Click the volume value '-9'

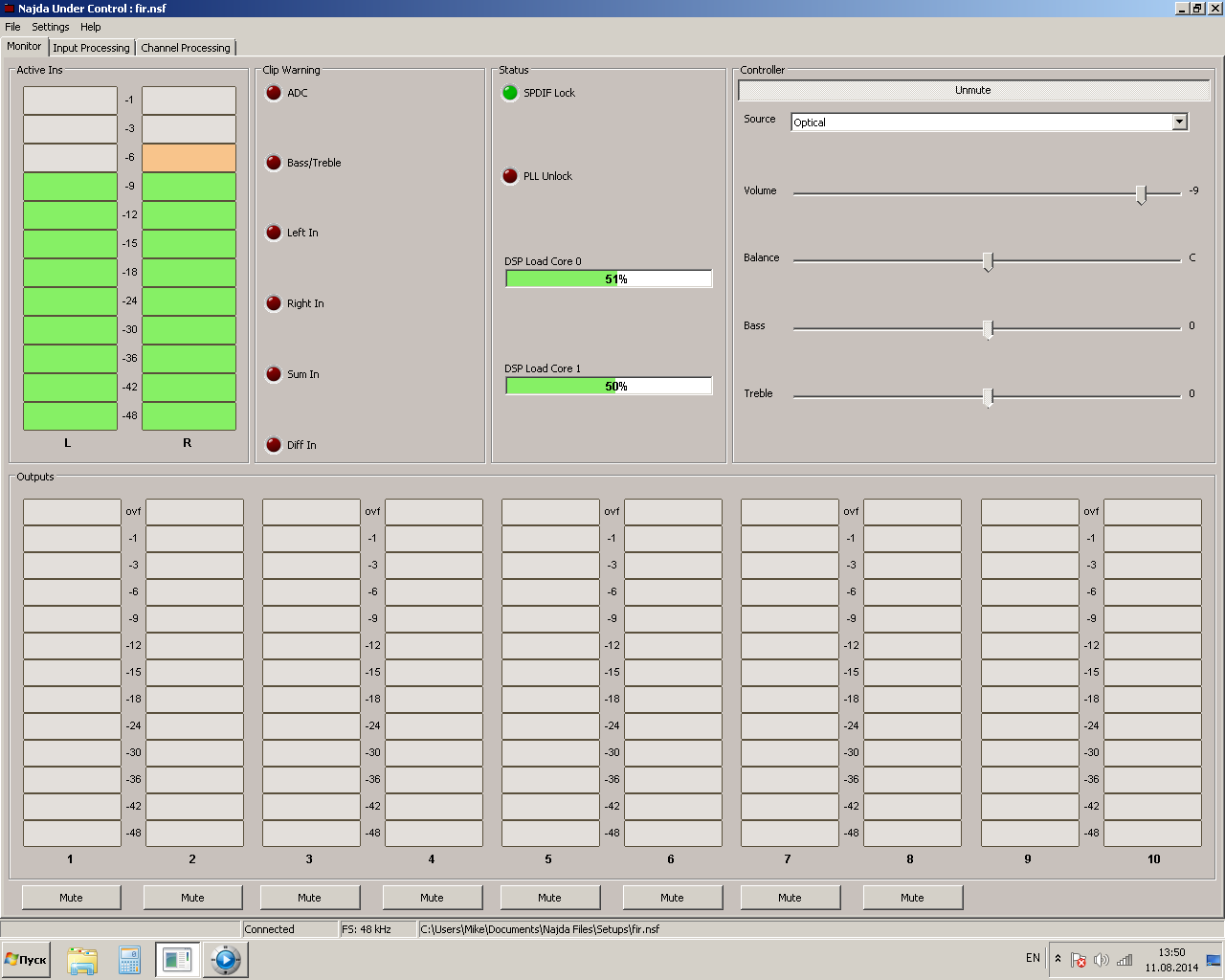pyautogui.click(x=1193, y=190)
